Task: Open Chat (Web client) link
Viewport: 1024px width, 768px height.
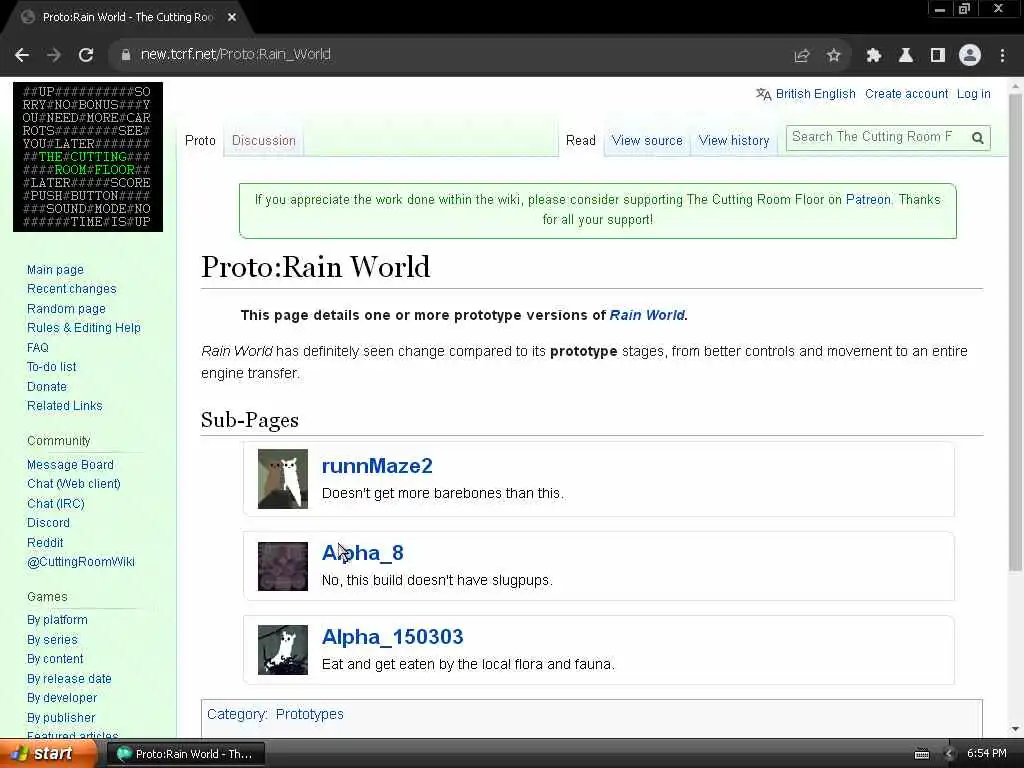Action: [74, 484]
